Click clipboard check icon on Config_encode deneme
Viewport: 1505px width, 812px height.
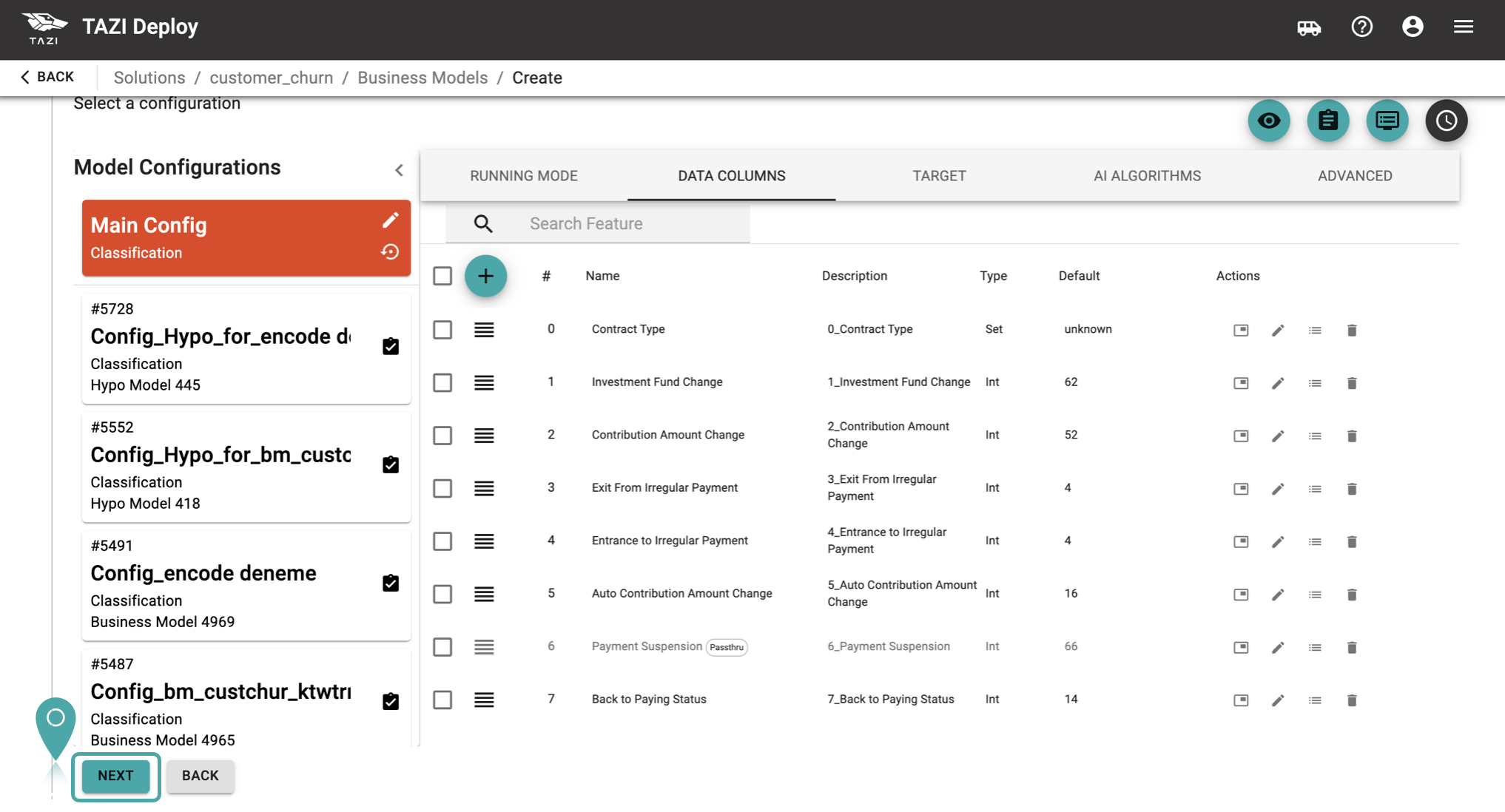(391, 583)
